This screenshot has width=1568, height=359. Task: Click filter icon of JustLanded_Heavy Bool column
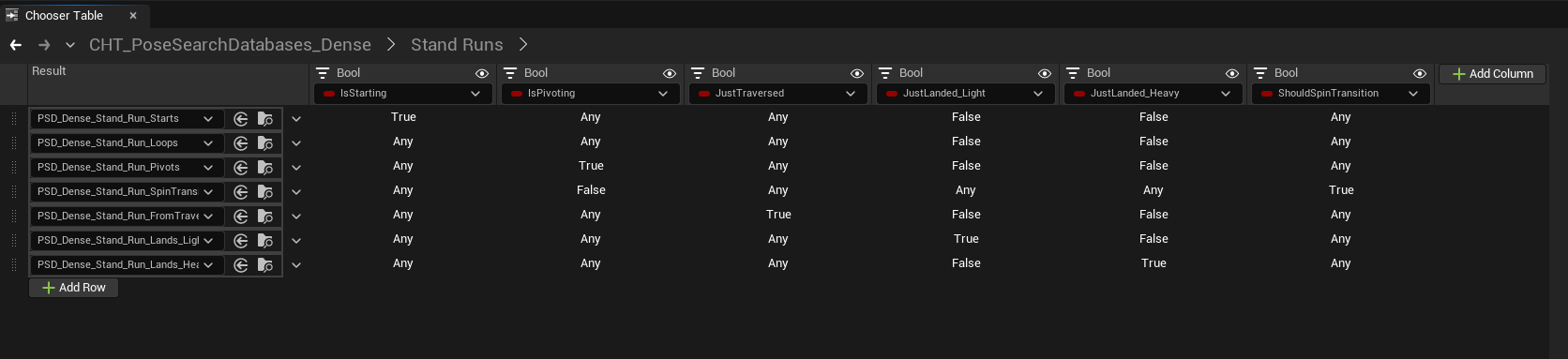(1073, 73)
